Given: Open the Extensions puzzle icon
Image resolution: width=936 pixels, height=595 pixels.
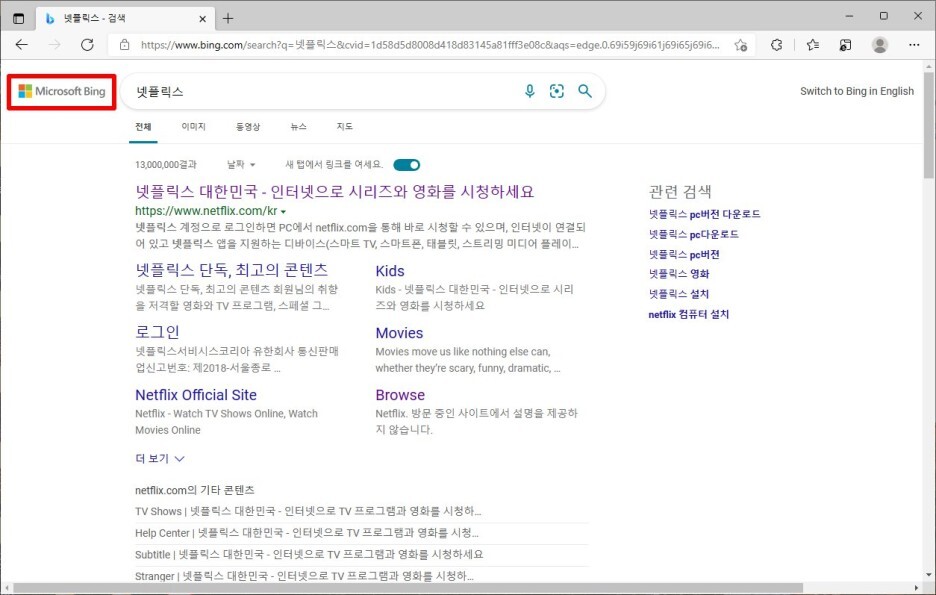Looking at the screenshot, I should point(776,45).
